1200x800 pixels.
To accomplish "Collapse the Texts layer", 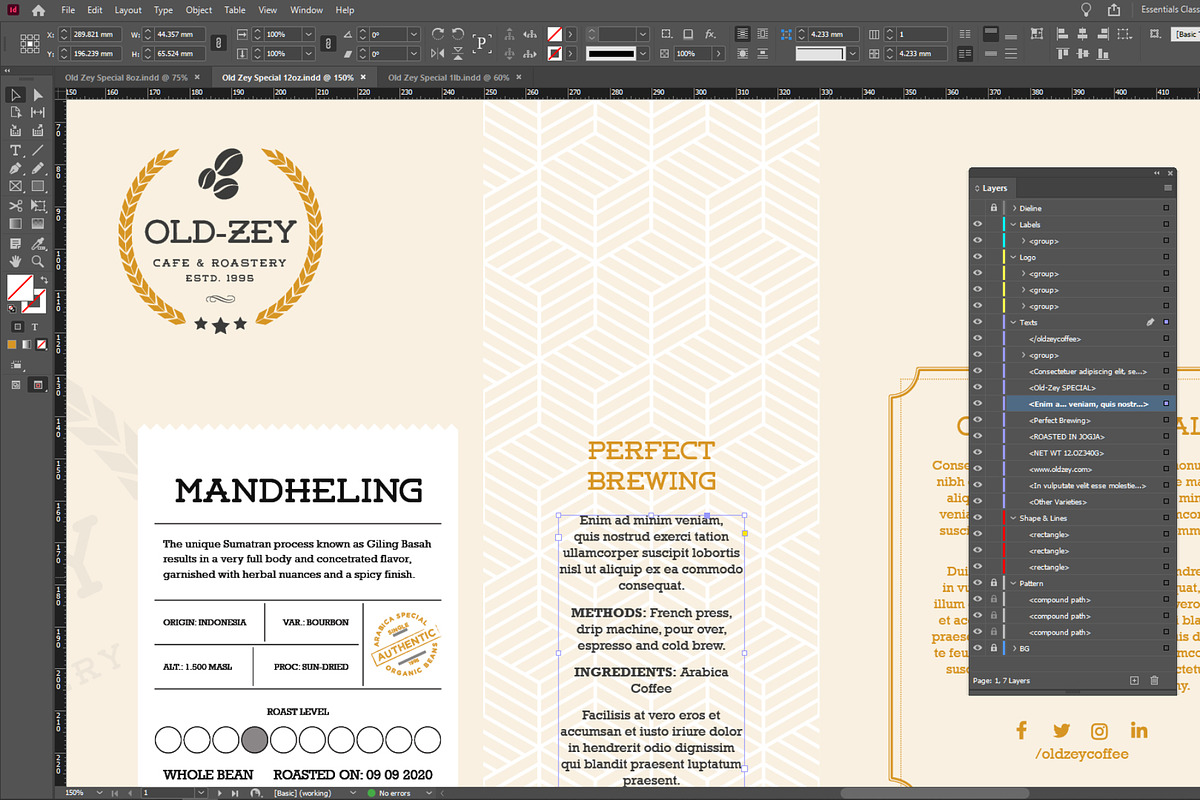I will click(1014, 323).
